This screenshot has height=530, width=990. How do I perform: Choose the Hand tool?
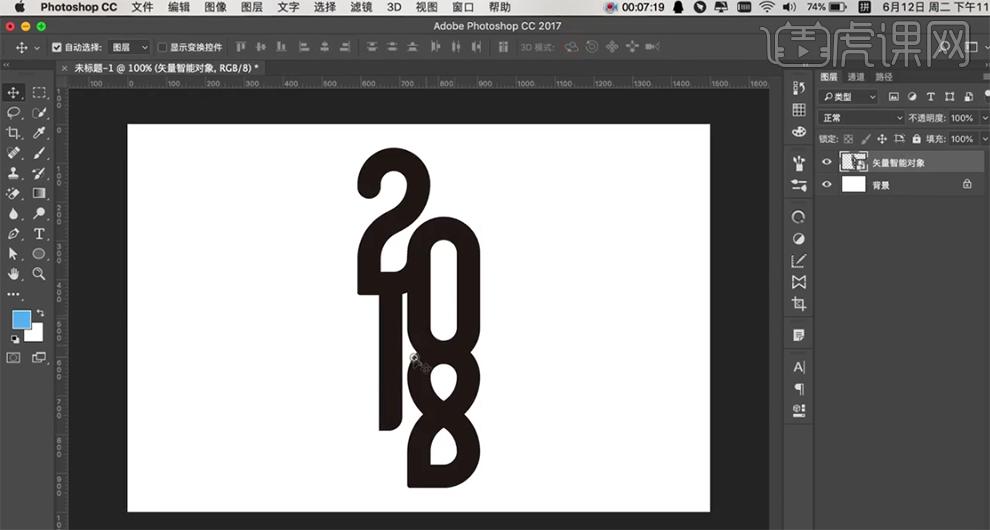click(14, 273)
